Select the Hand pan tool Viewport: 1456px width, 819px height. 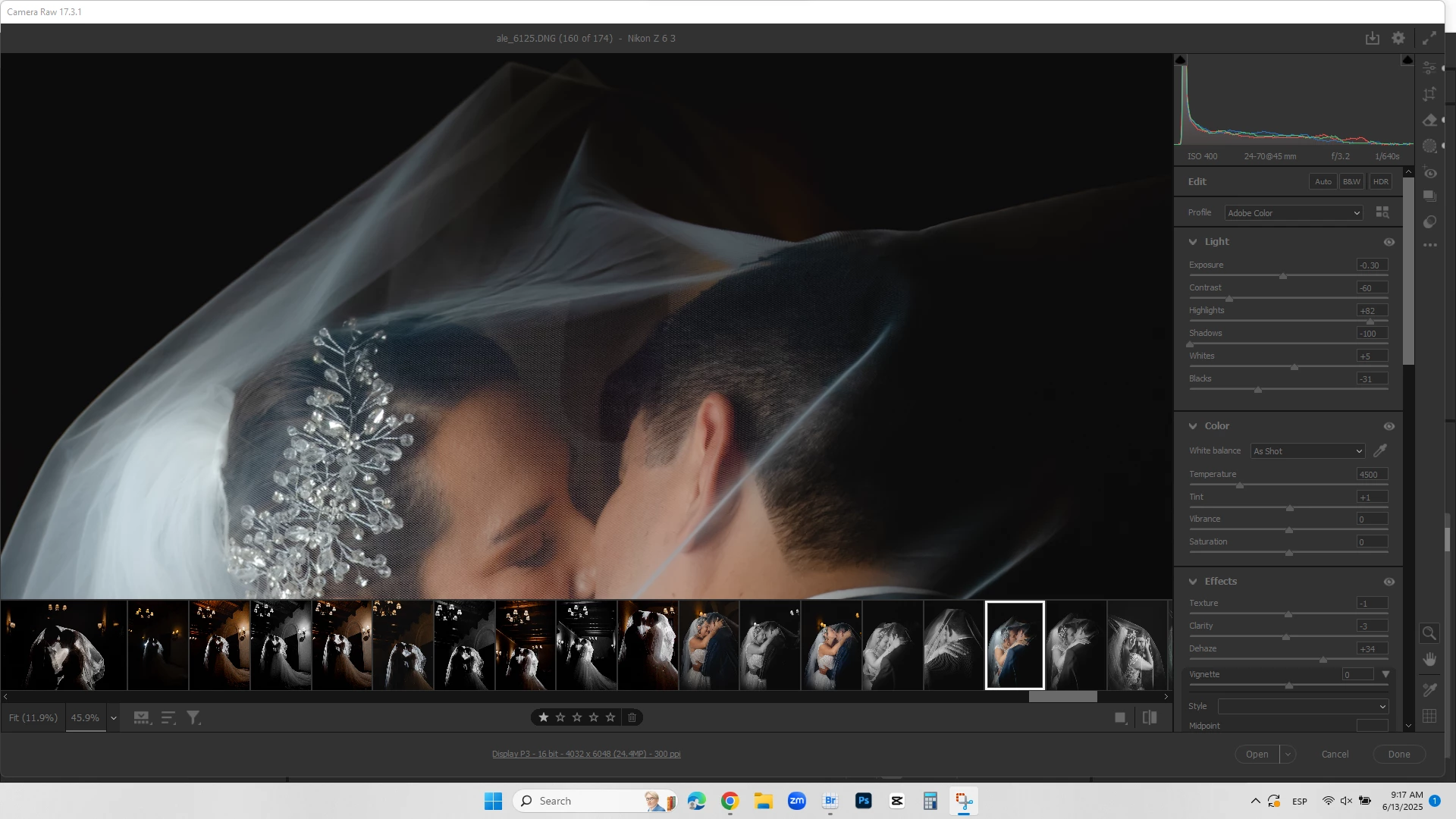[x=1429, y=659]
